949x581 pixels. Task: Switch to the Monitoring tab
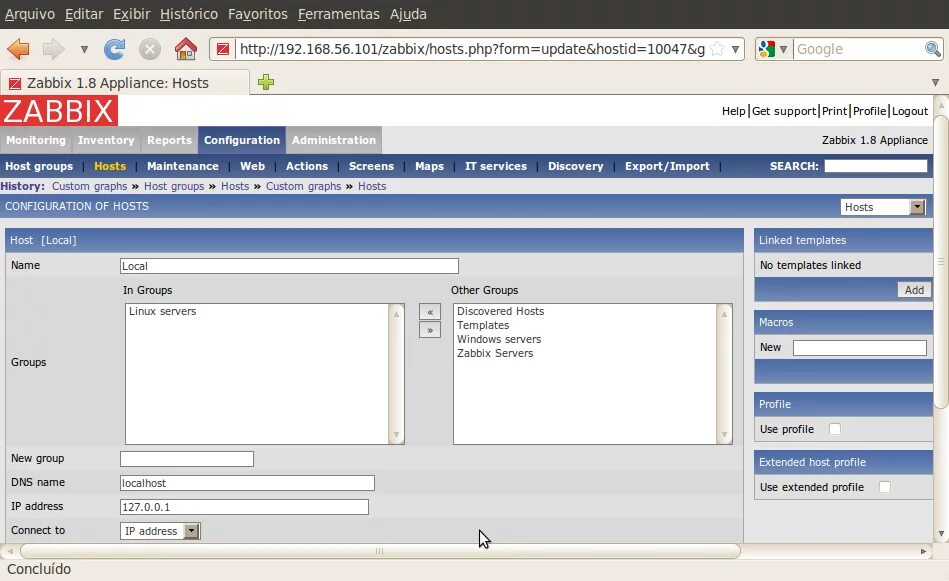[x=36, y=140]
